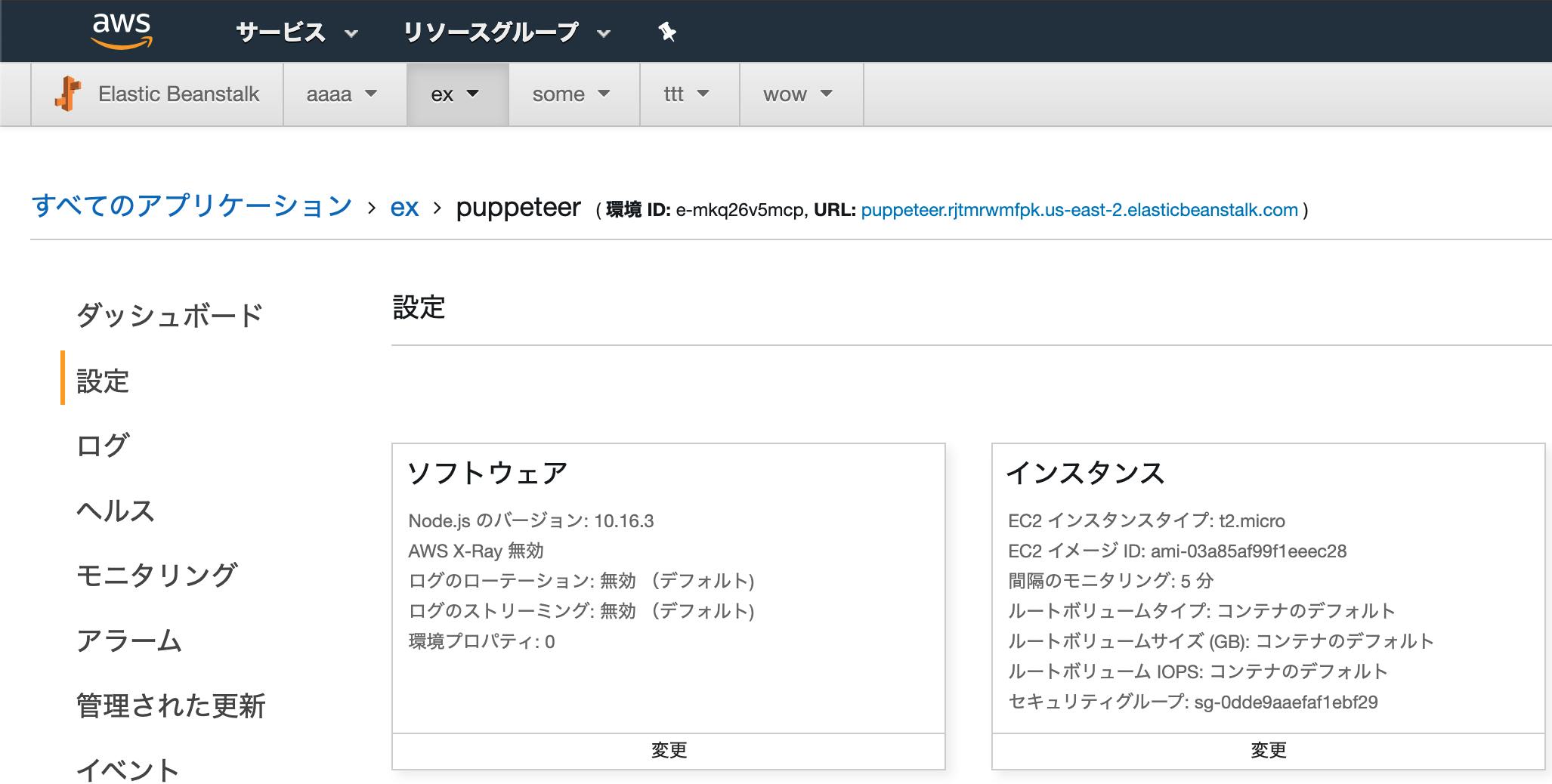Viewport: 1552px width, 784px height.
Task: Click the EC2 イメージ ID ami-03a85af99f1eeec28 line
Action: pyautogui.click(x=1177, y=551)
